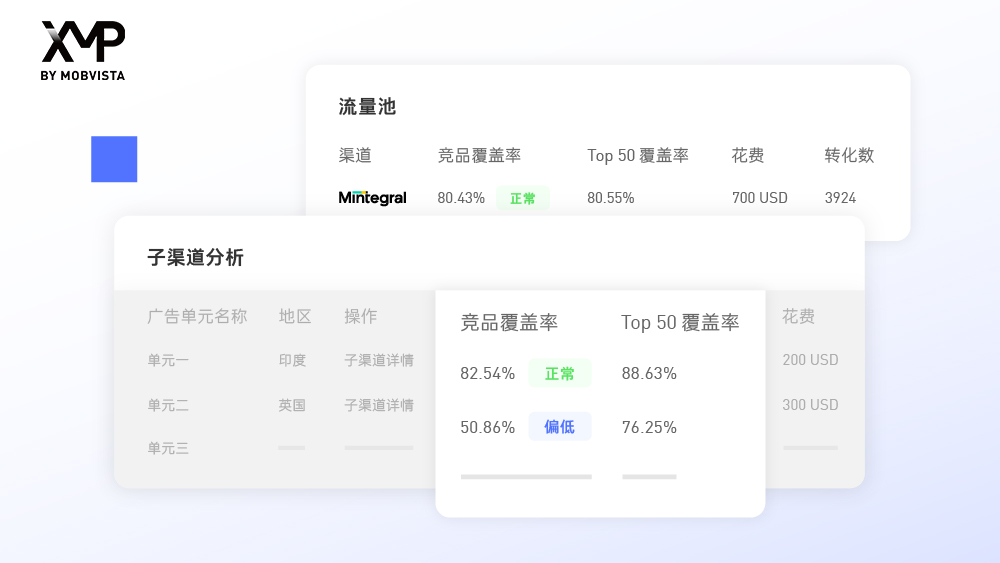Screen dimensions: 1000x563
Task: Open 子渠道详情 for 单元一
Action: (379, 360)
